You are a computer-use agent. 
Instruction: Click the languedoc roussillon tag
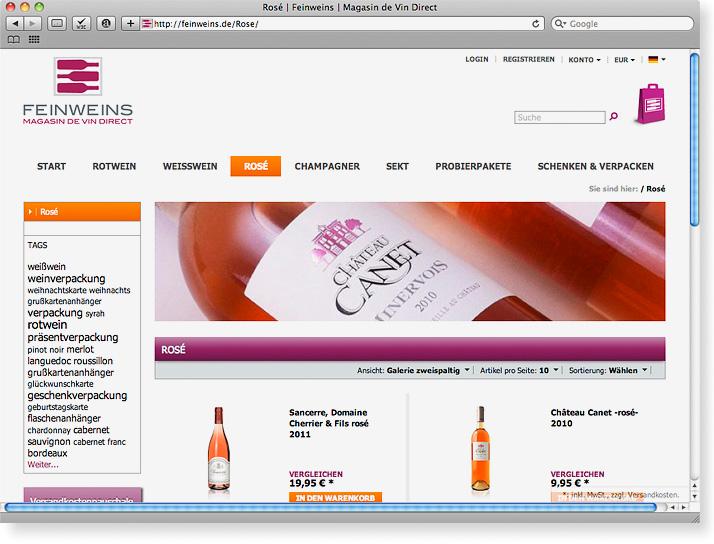tap(70, 361)
